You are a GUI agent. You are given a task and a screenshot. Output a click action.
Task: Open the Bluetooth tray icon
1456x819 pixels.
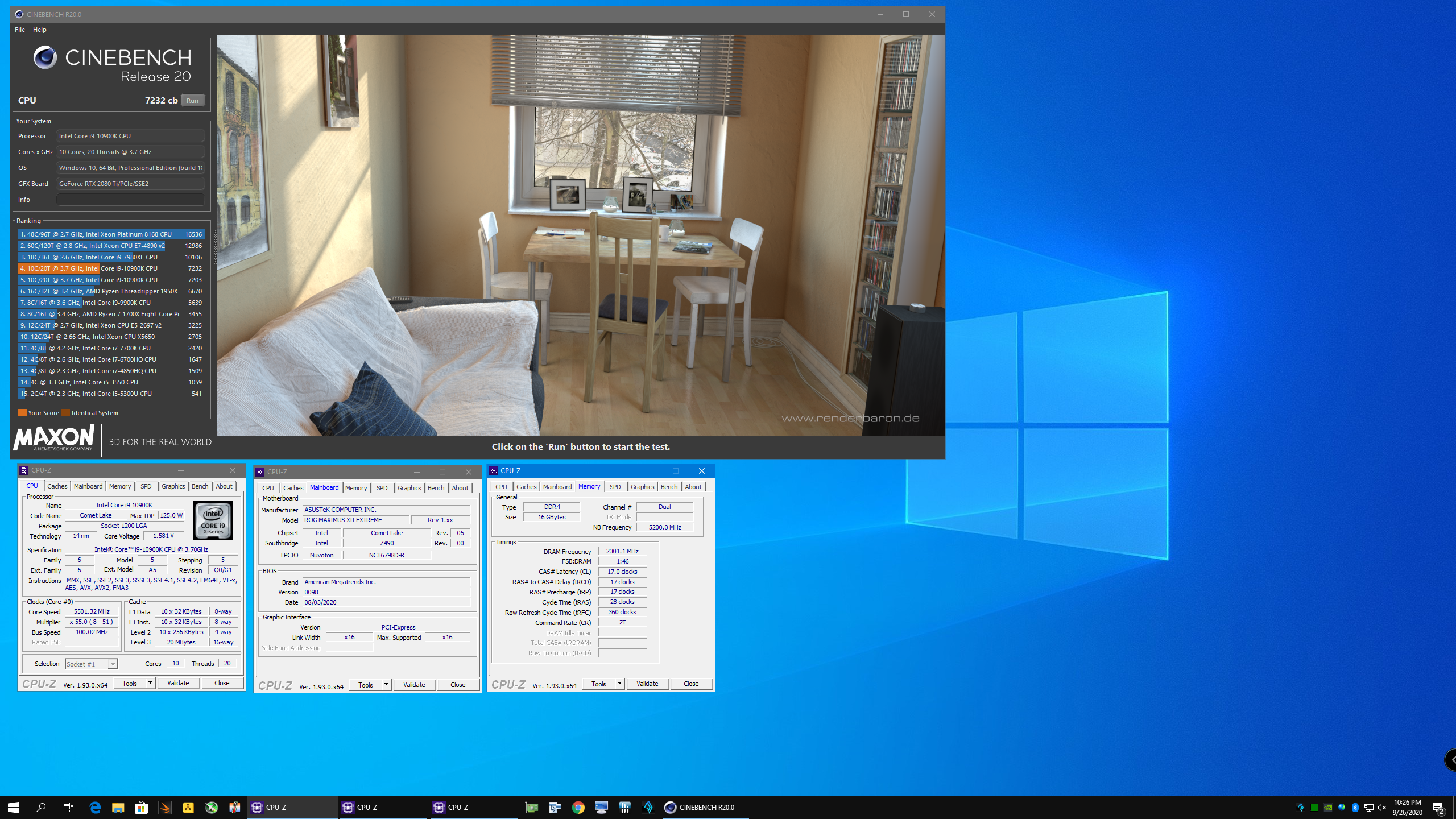point(1355,808)
